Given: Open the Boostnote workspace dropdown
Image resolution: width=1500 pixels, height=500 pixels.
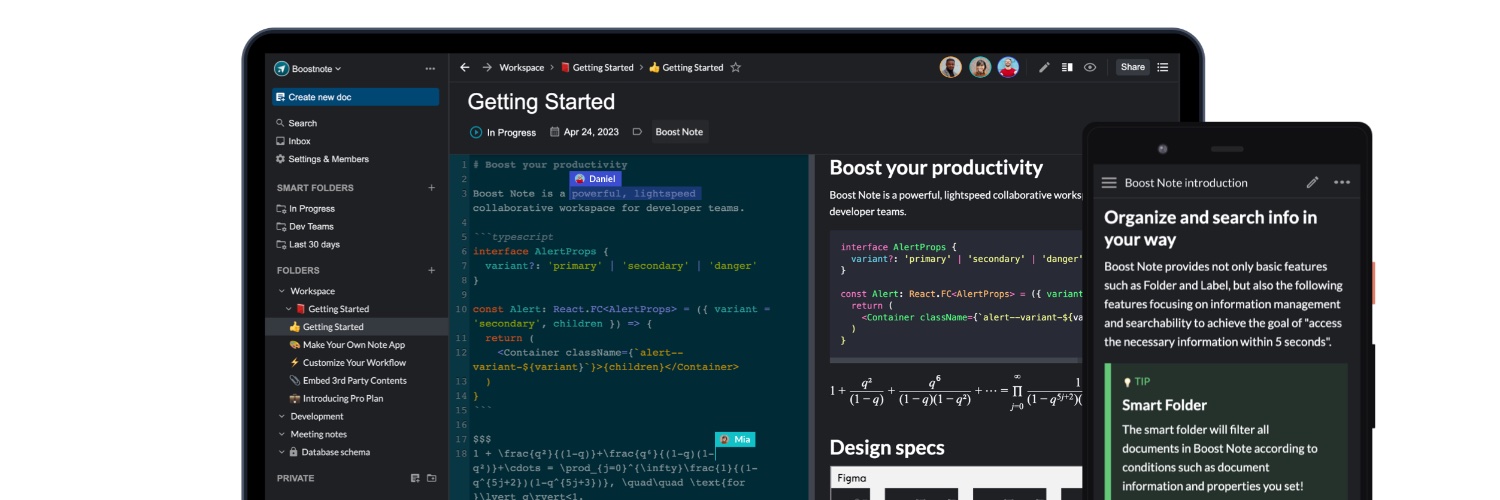Looking at the screenshot, I should pos(309,69).
